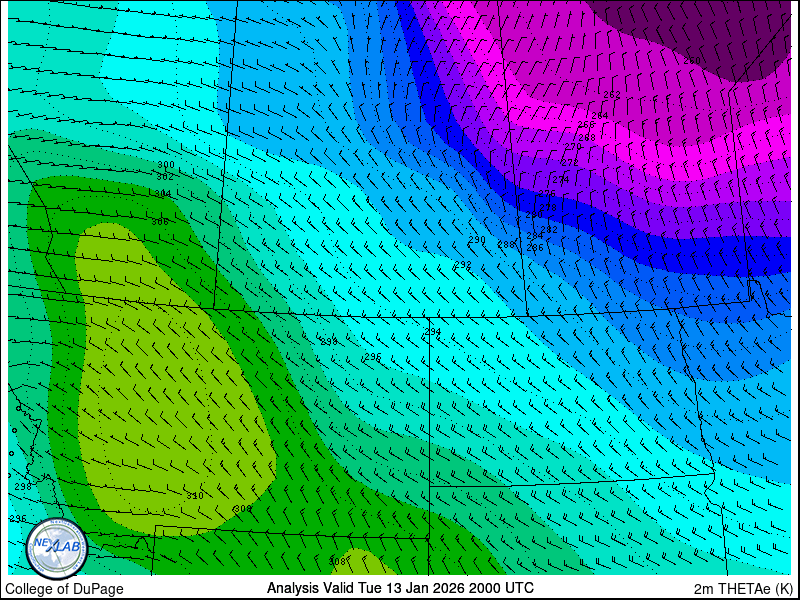This screenshot has height=600, width=800.
Task: Select the 304 contour label
Action: [163, 193]
